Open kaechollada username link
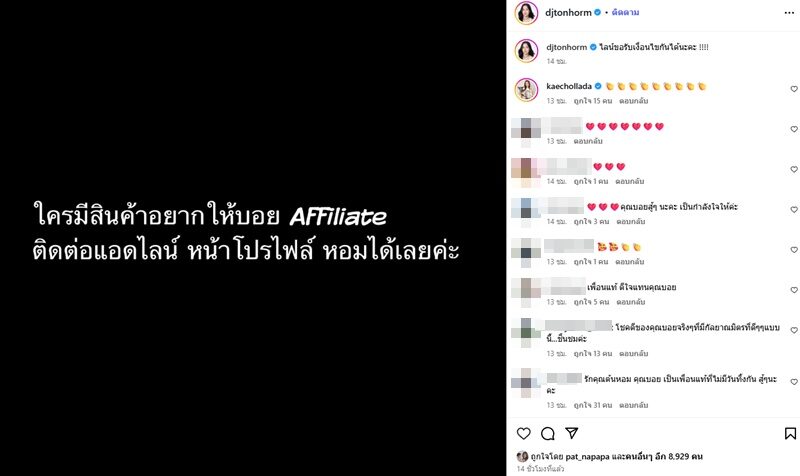Image resolution: width=800 pixels, height=476 pixels. (569, 86)
